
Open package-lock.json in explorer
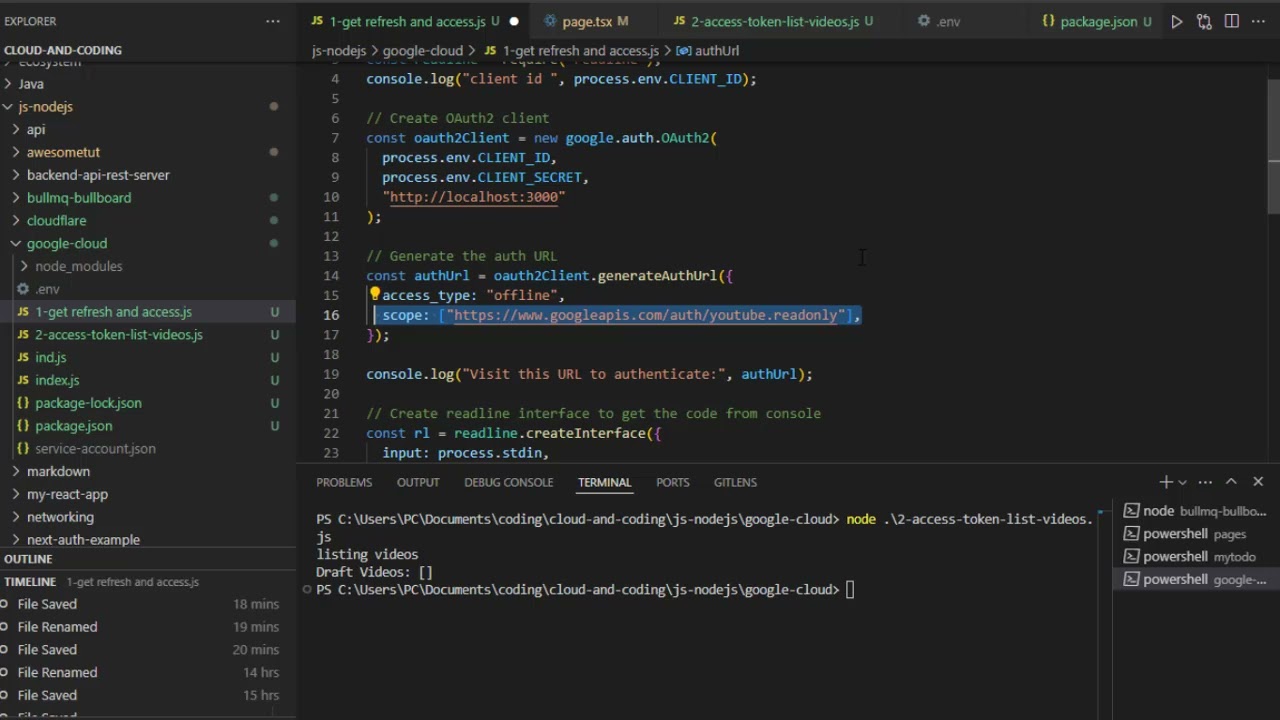coord(148,403)
